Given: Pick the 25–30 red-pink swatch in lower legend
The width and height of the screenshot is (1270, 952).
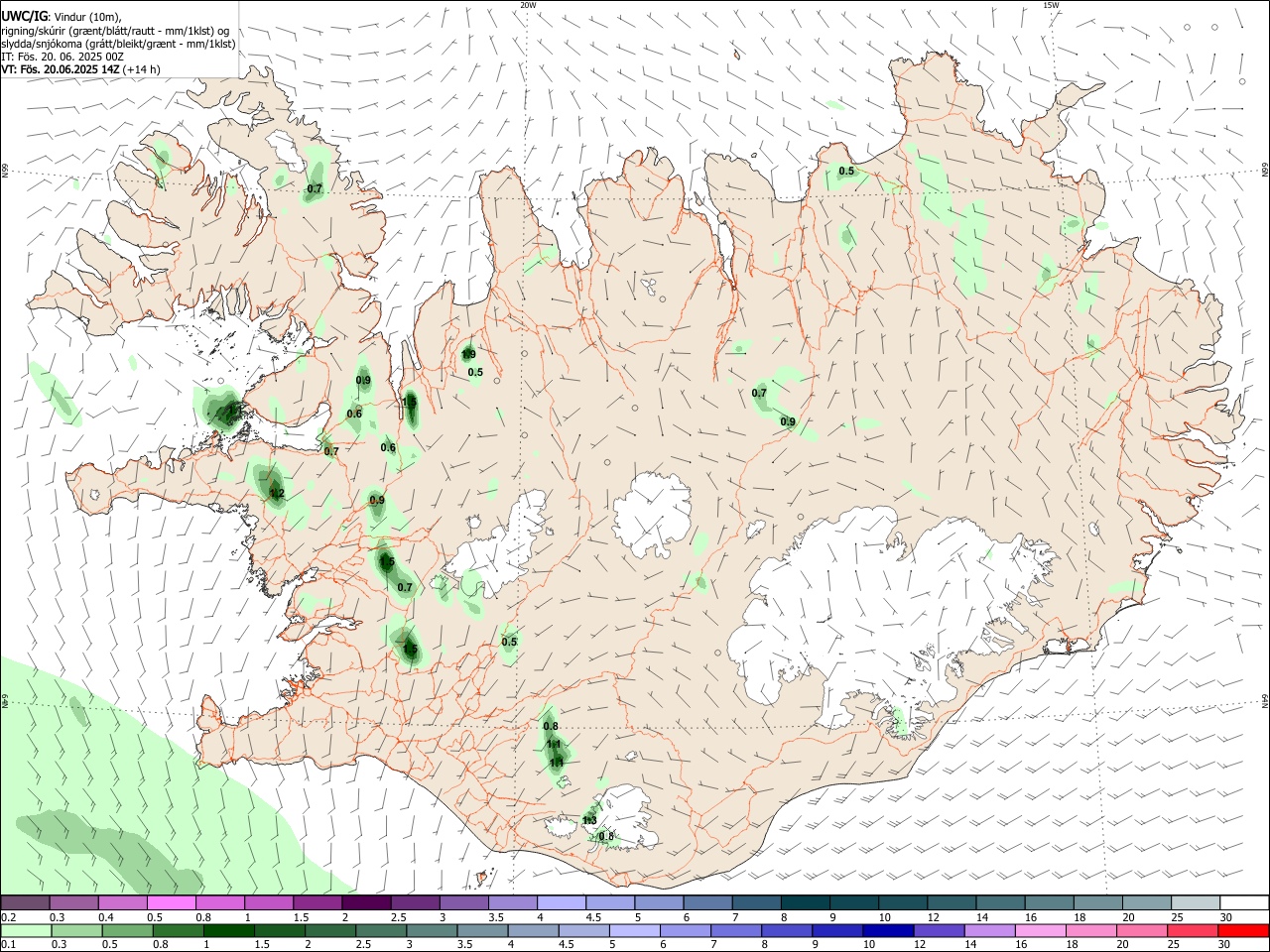Looking at the screenshot, I should 1194,930.
